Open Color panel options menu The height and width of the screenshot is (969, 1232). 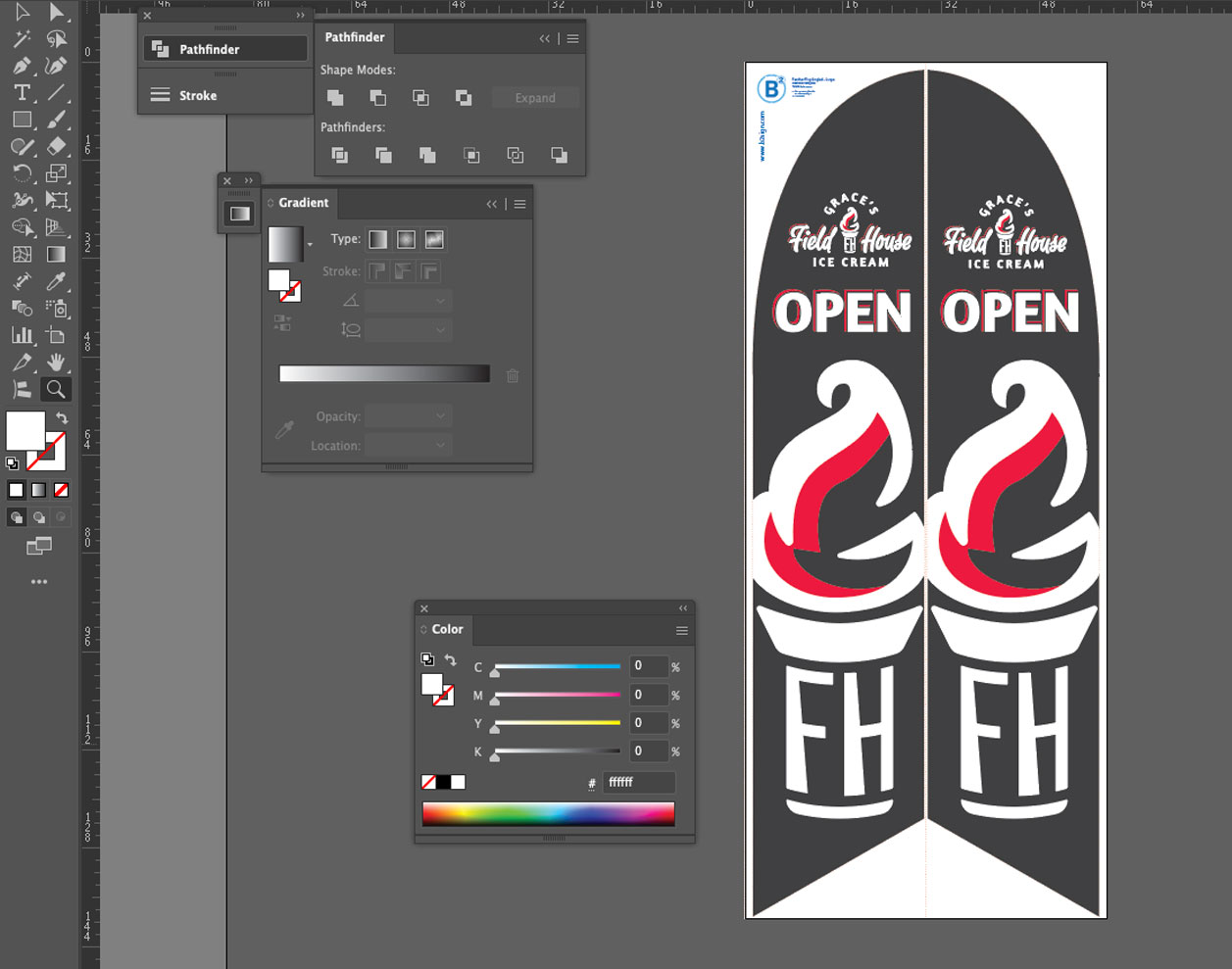coord(682,630)
